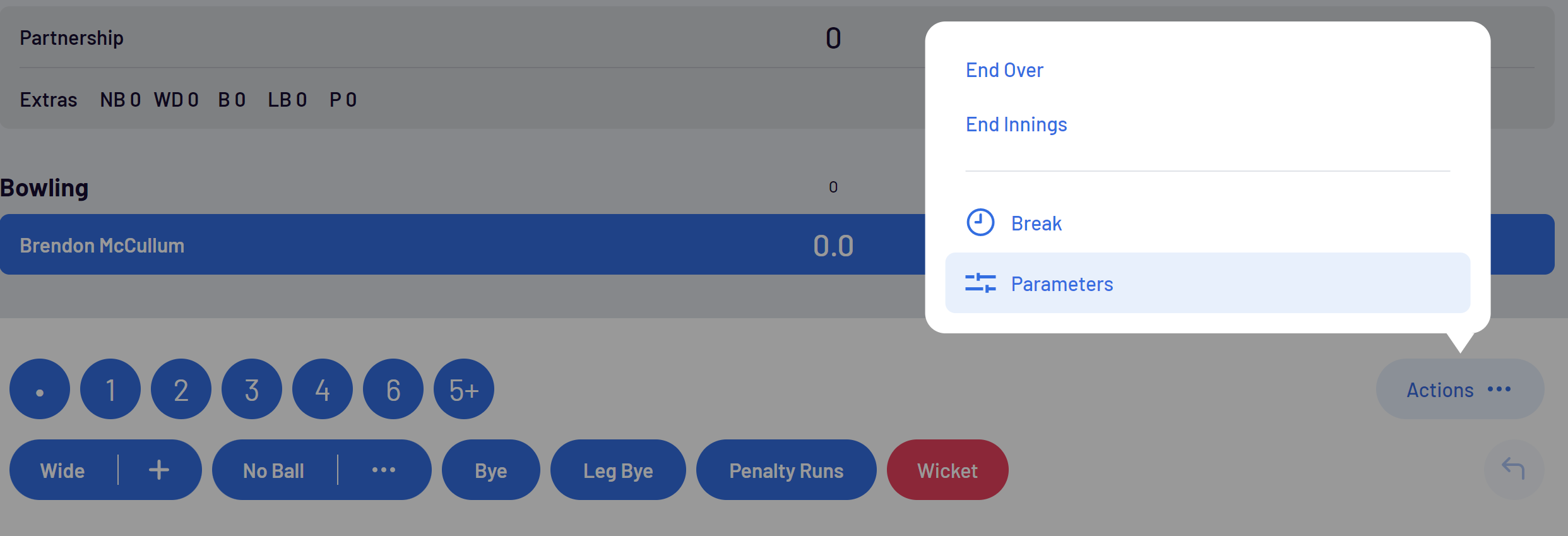Record a Wicket
Viewport: 1568px width, 536px height.
(x=947, y=470)
